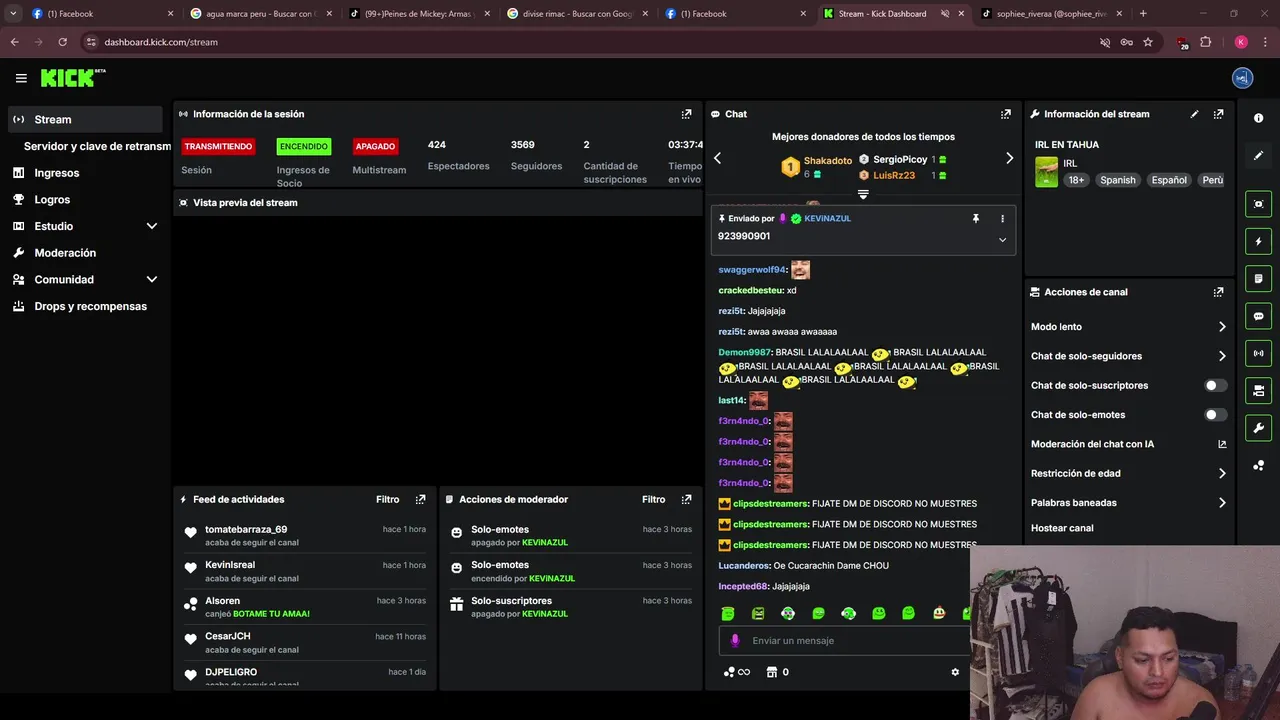
Task: Toggle the stream preview widget icon in sidebar
Action: tap(1258, 204)
